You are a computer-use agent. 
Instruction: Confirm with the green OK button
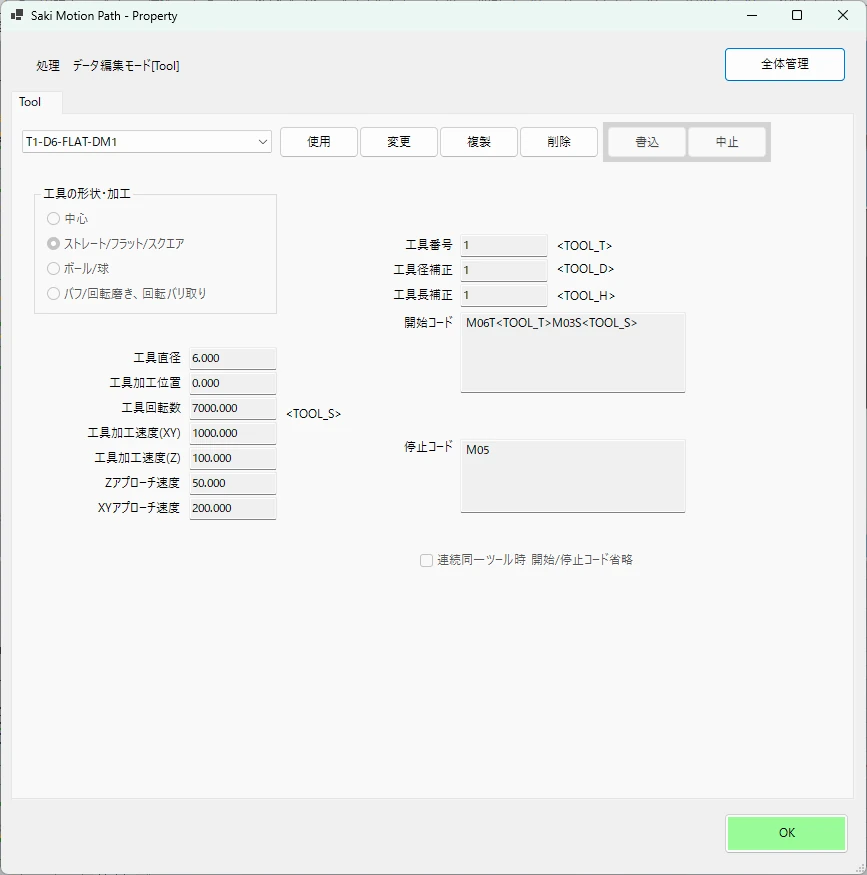786,833
